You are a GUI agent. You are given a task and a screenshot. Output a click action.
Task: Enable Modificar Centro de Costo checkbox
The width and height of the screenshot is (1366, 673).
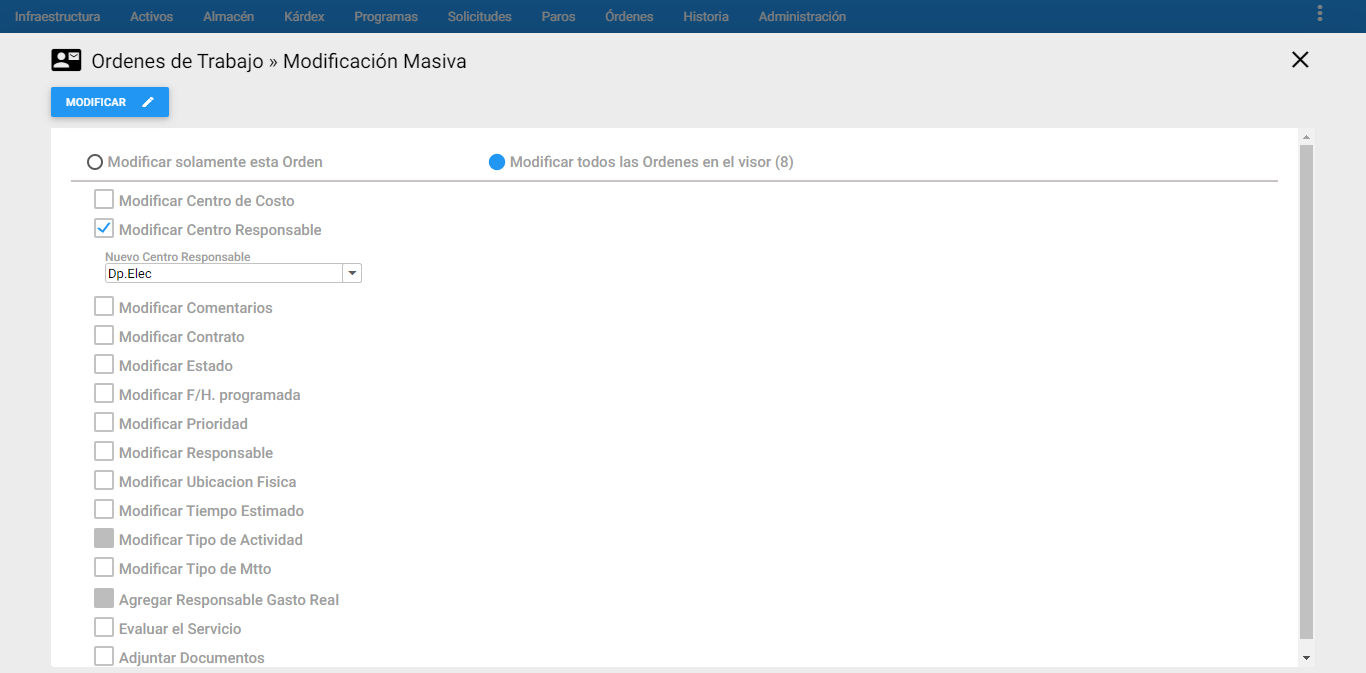pos(104,199)
